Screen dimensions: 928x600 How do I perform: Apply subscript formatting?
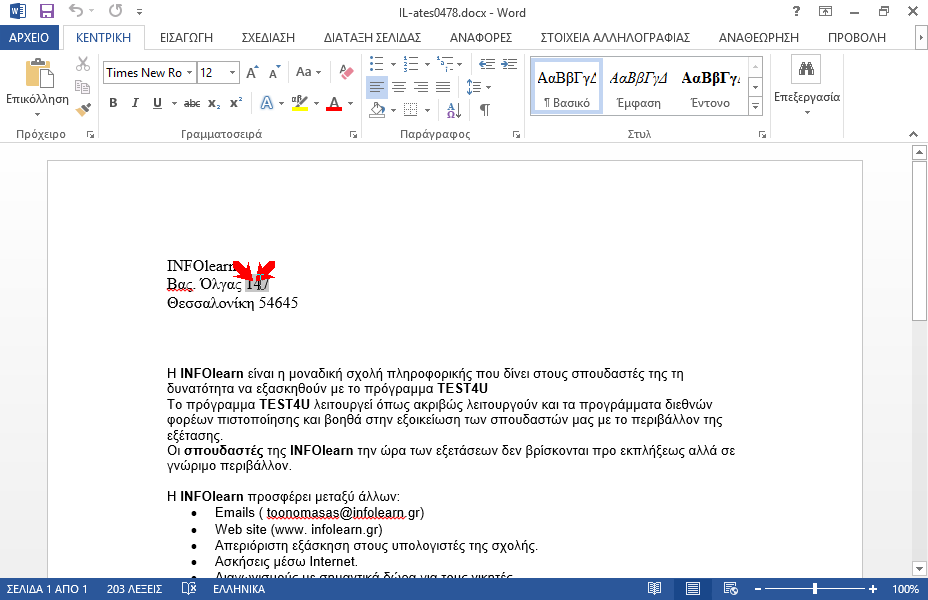pyautogui.click(x=214, y=104)
